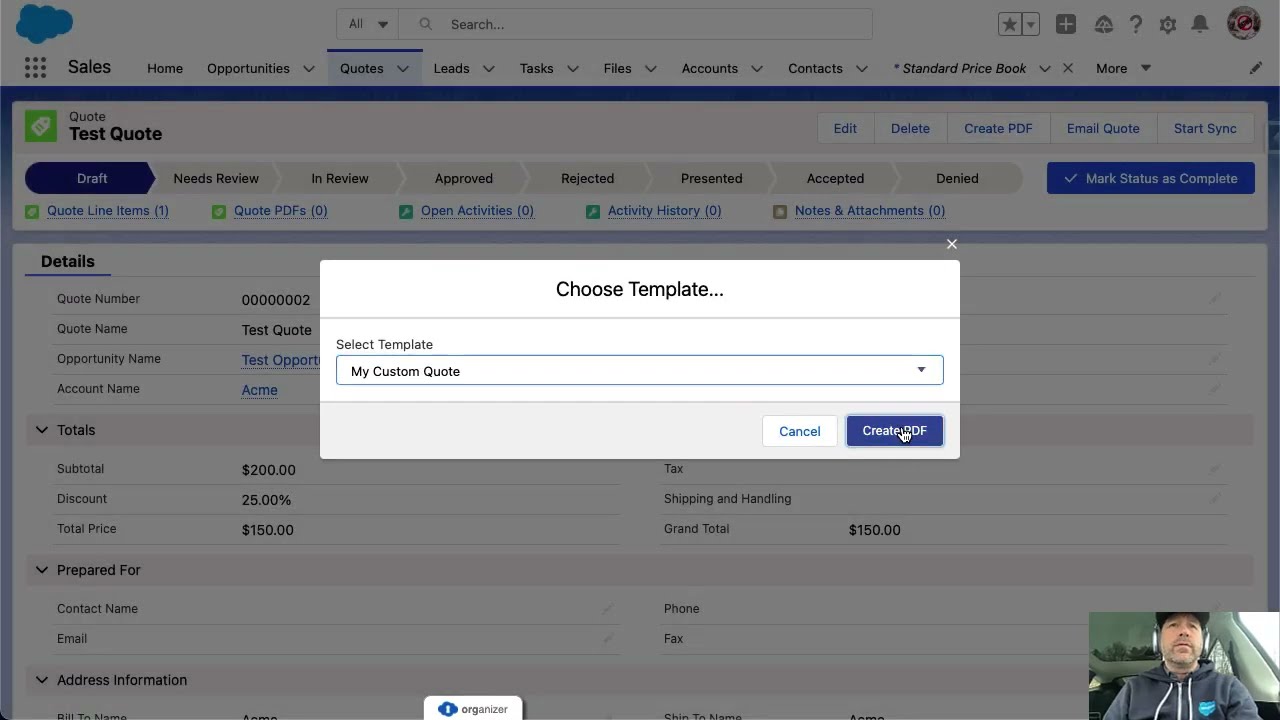Click the Delete quote button
This screenshot has width=1280, height=720.
tap(910, 128)
